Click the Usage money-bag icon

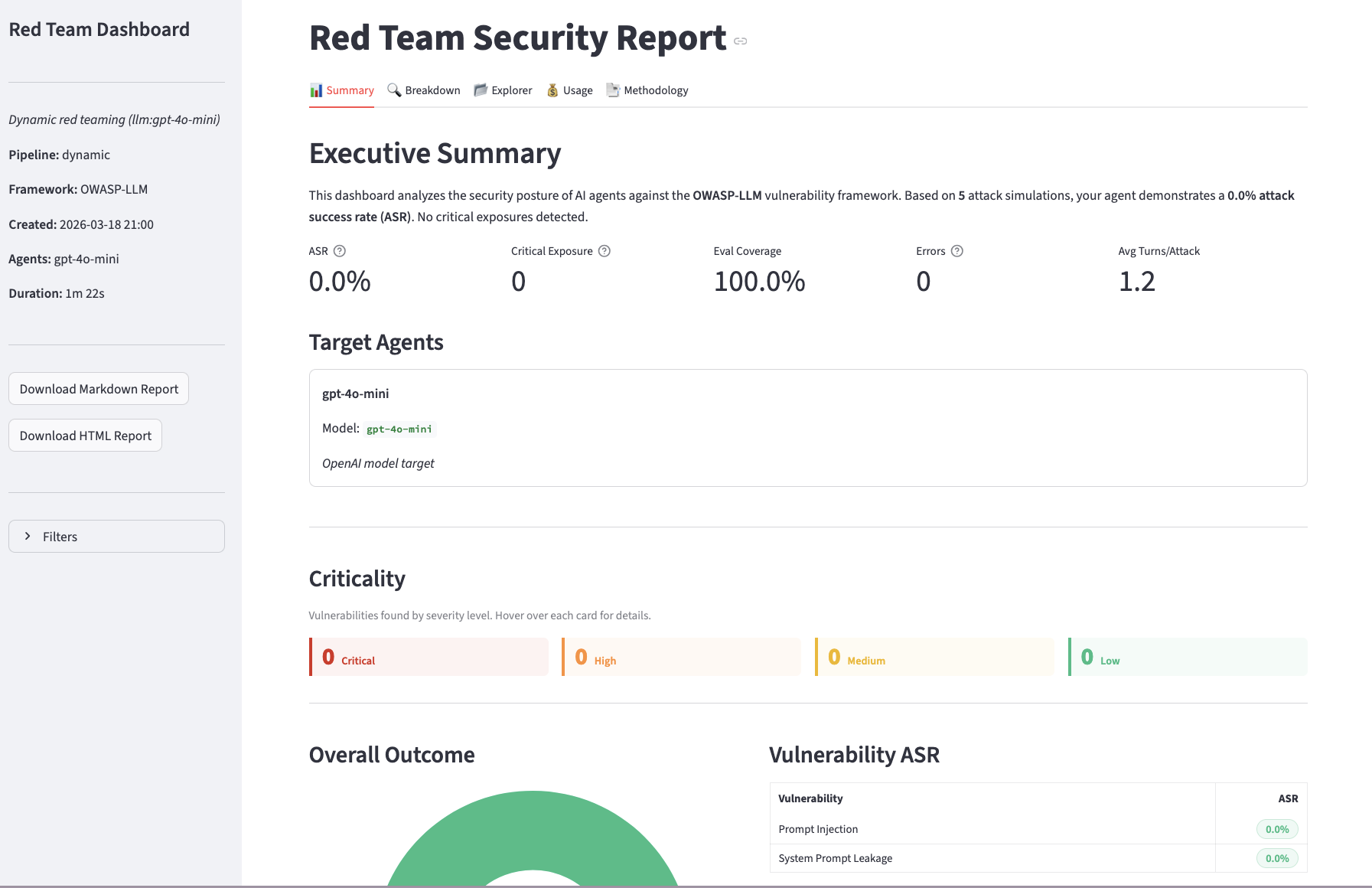pyautogui.click(x=552, y=90)
